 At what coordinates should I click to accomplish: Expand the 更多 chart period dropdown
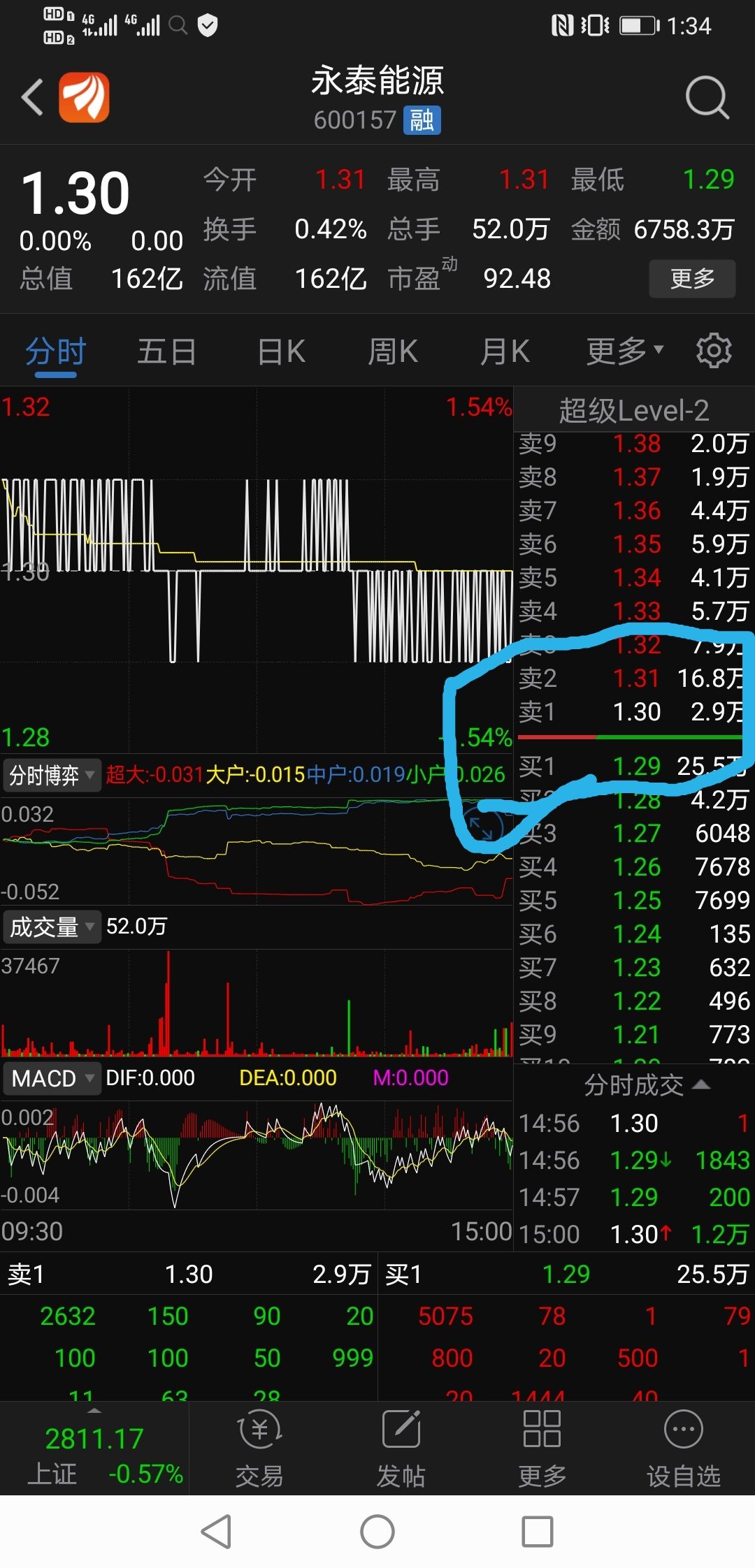click(625, 351)
